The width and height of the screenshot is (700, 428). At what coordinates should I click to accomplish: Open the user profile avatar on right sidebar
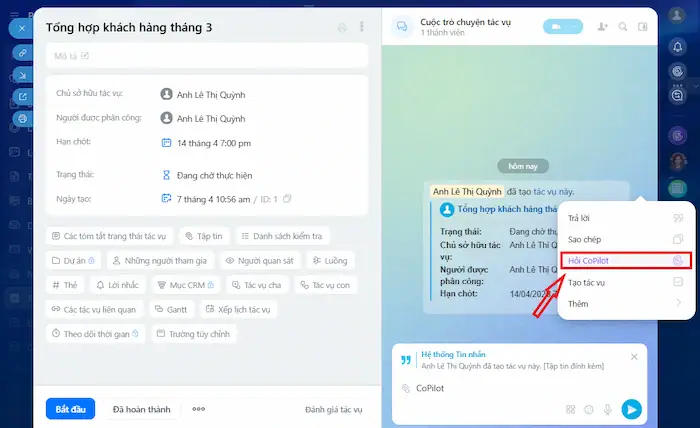(677, 15)
